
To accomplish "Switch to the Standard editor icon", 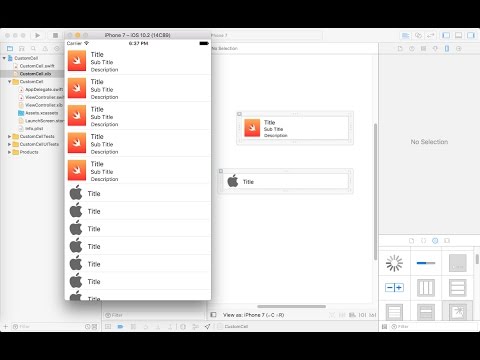I will pyautogui.click(x=406, y=35).
